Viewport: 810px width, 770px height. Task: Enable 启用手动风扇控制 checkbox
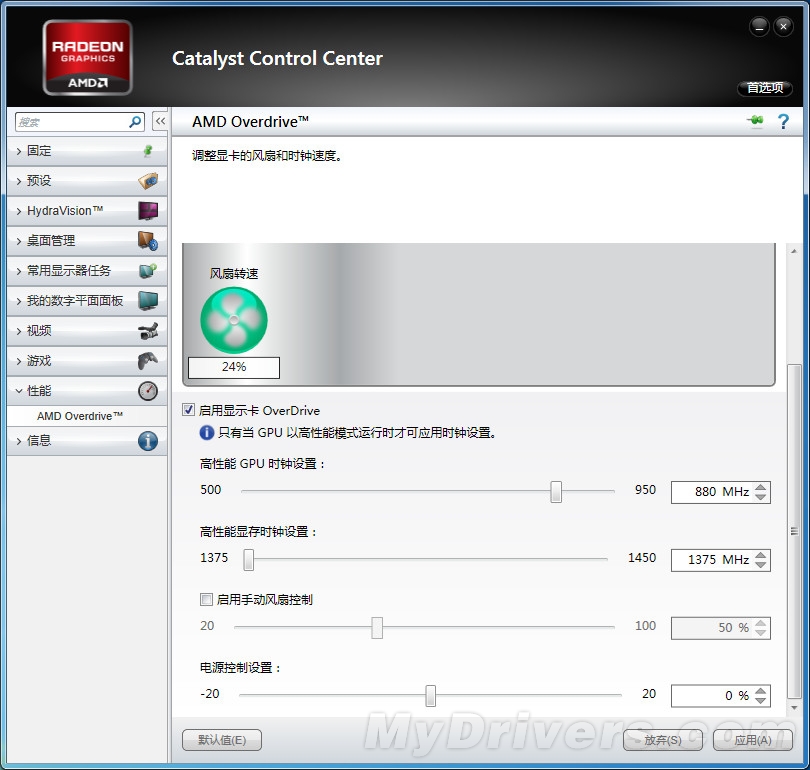point(206,600)
